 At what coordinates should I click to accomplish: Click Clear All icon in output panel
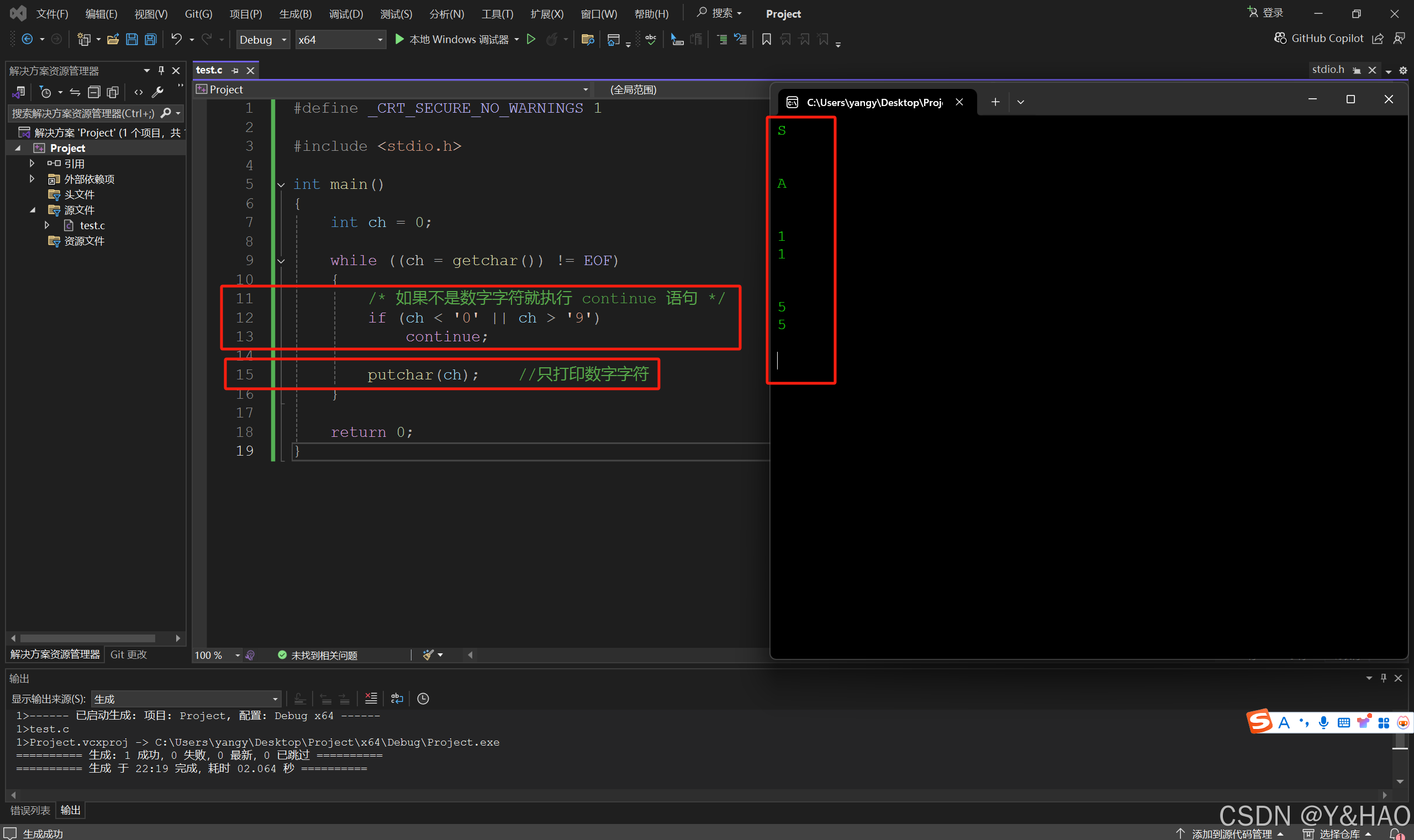(x=371, y=699)
